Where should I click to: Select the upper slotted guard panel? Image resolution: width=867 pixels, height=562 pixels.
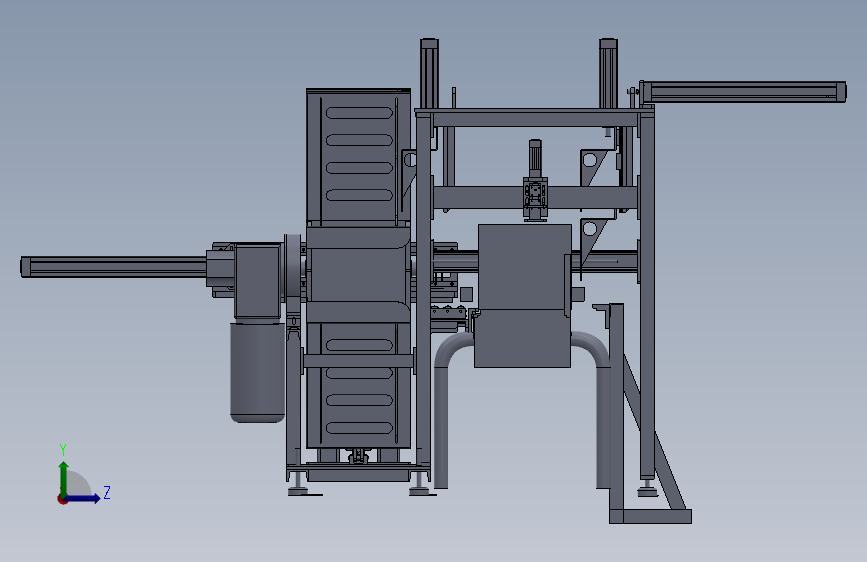(x=359, y=156)
